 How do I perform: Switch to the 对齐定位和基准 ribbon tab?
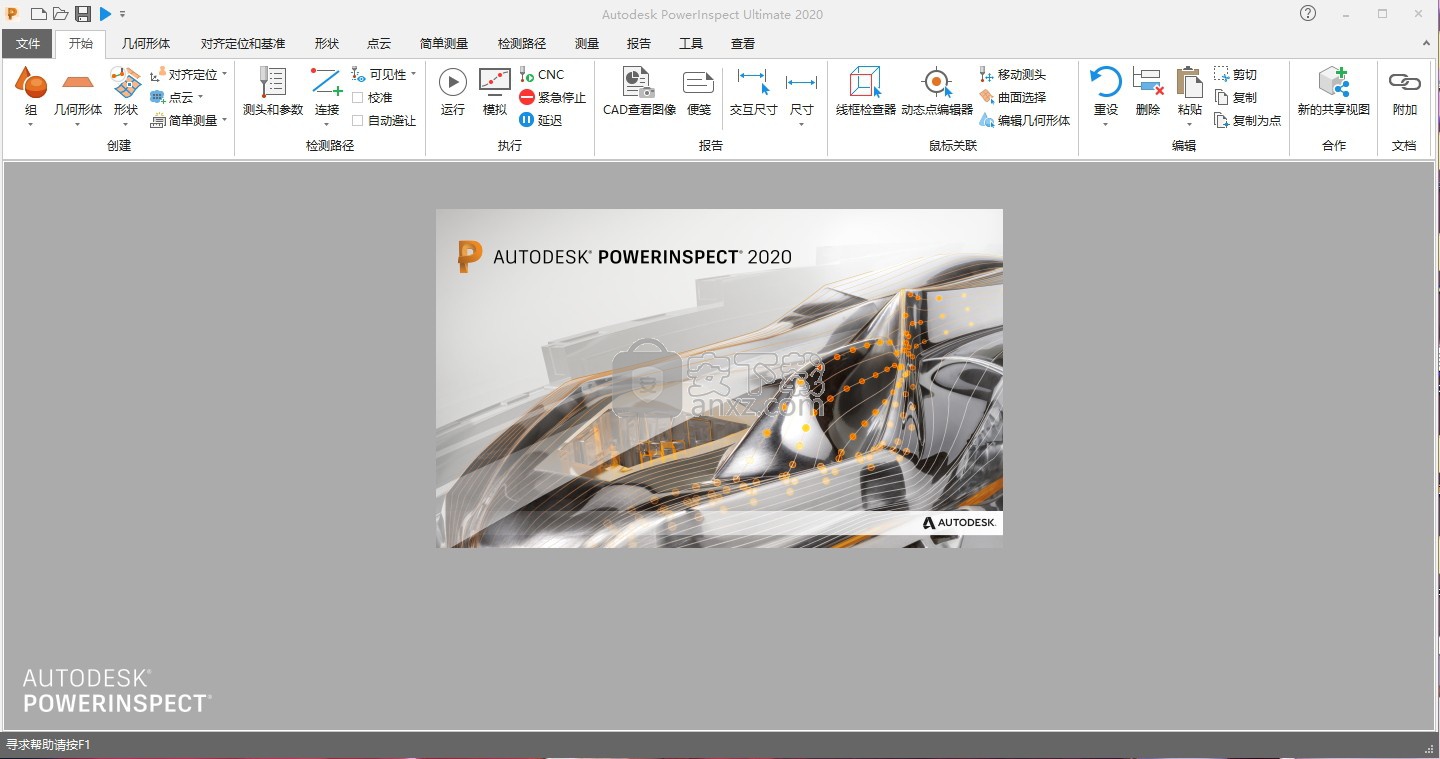tap(243, 44)
